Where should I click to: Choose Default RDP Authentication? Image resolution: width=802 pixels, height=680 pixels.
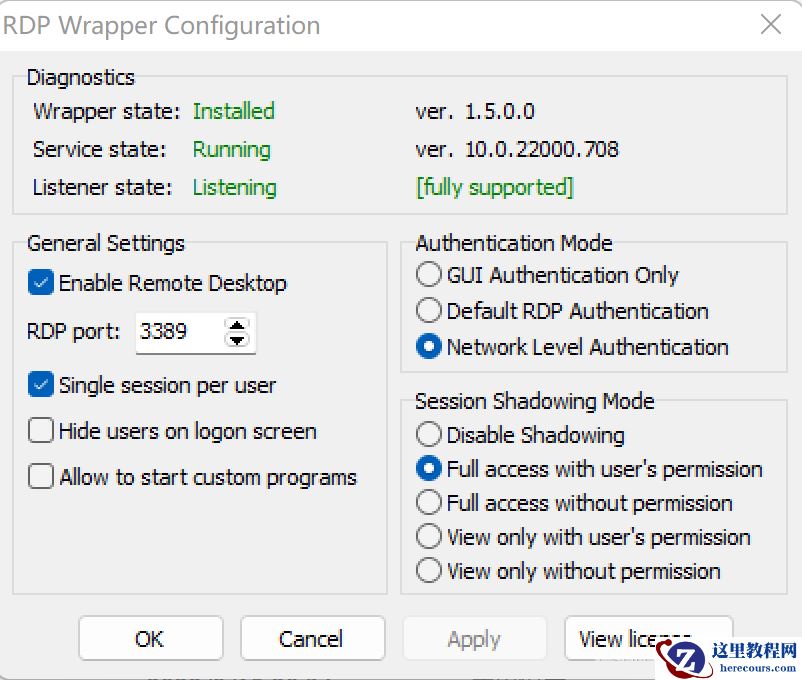point(428,310)
